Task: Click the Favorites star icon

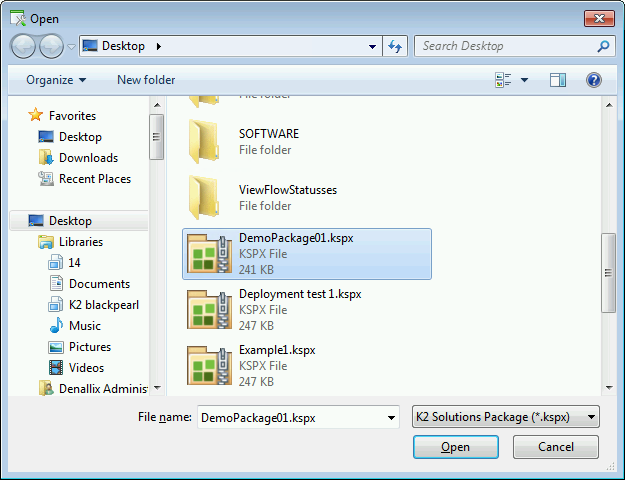Action: tap(35, 115)
